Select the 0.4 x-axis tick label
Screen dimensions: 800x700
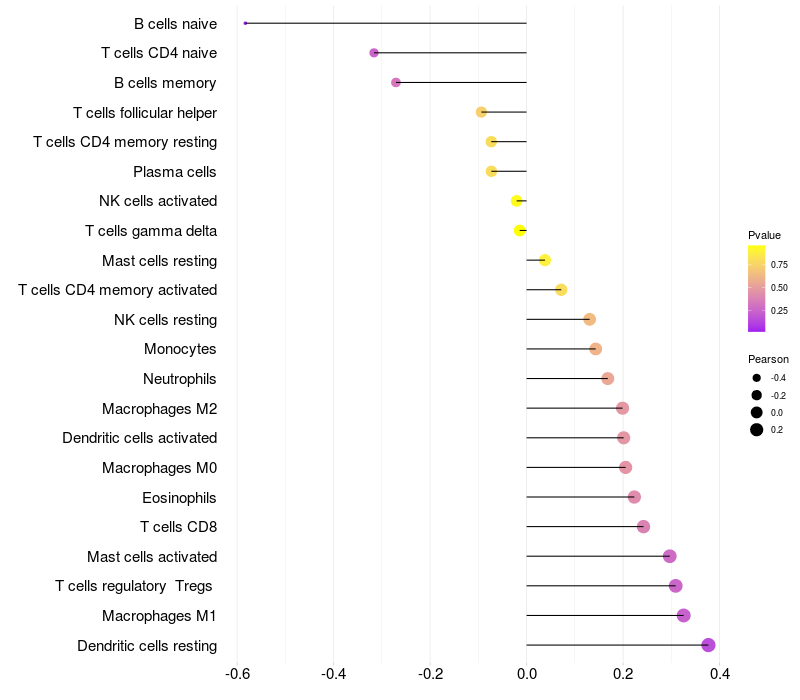coord(719,674)
